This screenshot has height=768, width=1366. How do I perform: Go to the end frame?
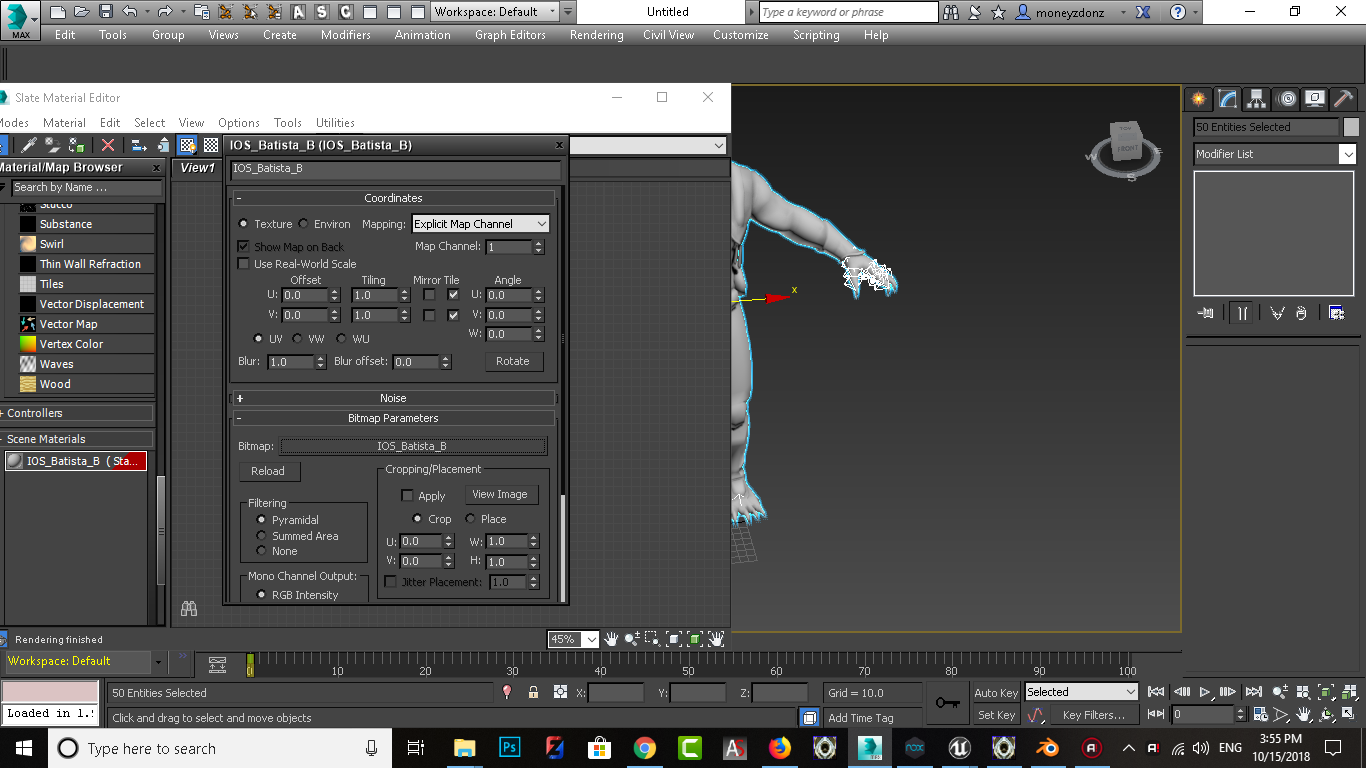(x=1254, y=692)
